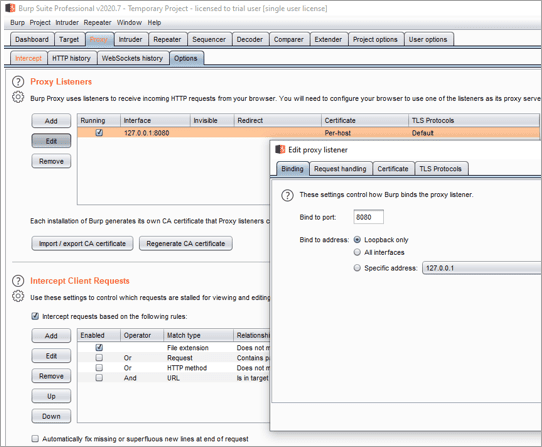
Task: Select All interfaces radio button
Action: 357,252
